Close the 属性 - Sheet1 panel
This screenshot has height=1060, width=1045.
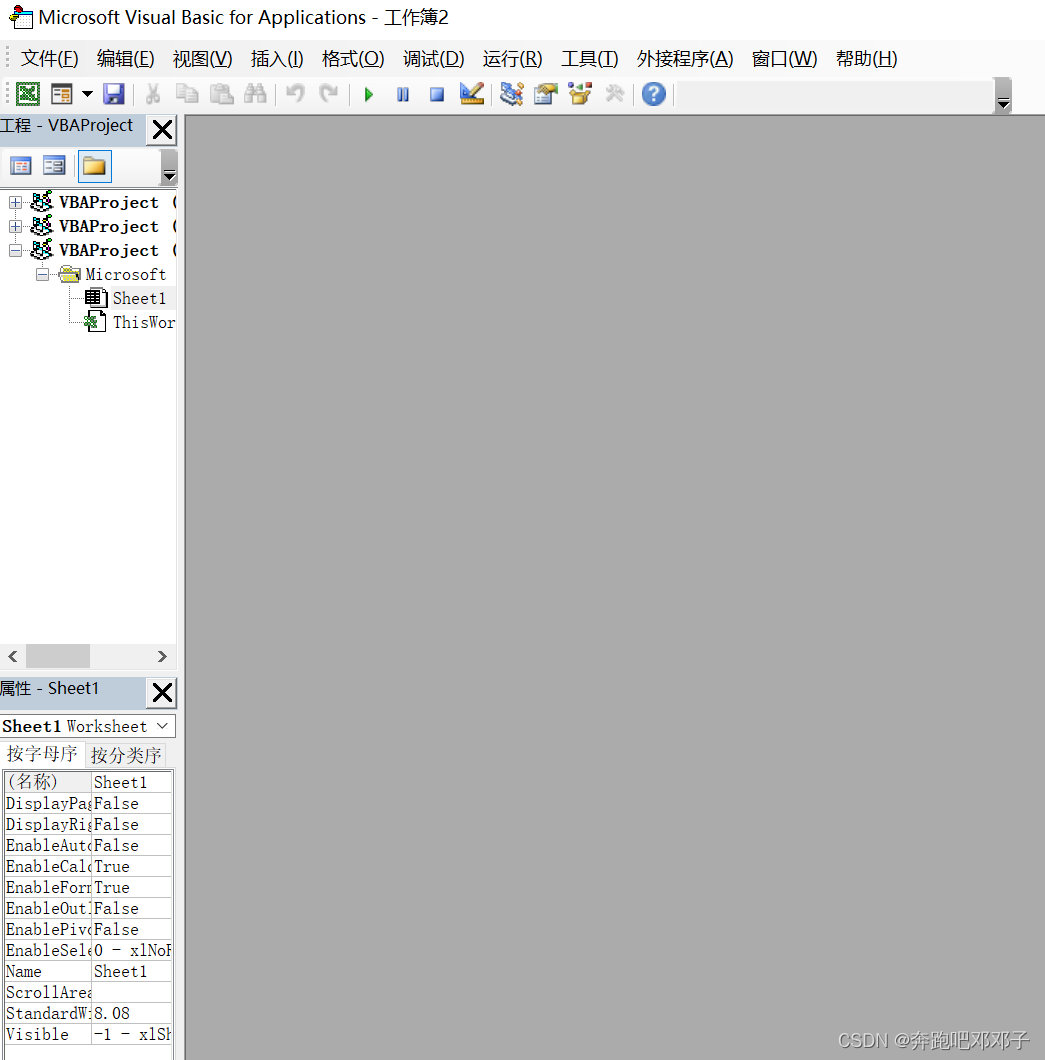click(x=162, y=692)
